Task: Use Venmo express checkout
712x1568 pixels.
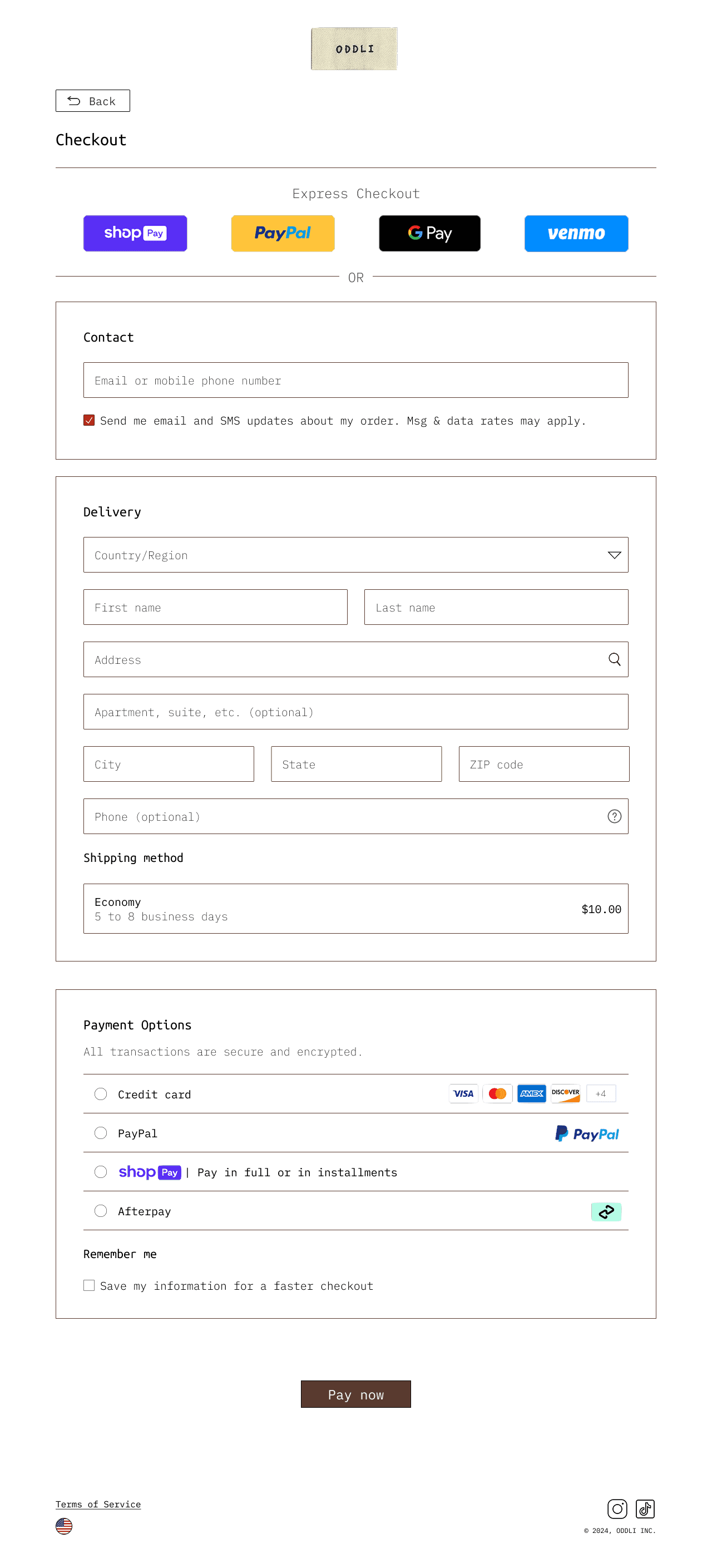Action: pos(576,233)
